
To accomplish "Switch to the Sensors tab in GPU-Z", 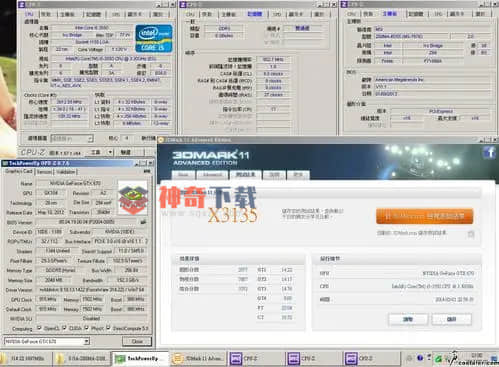I will pos(44,172).
